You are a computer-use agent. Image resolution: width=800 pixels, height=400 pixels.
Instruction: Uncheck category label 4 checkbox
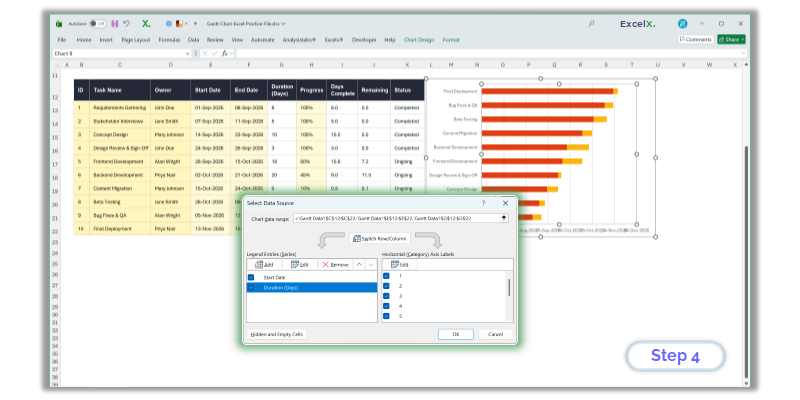[x=386, y=306]
